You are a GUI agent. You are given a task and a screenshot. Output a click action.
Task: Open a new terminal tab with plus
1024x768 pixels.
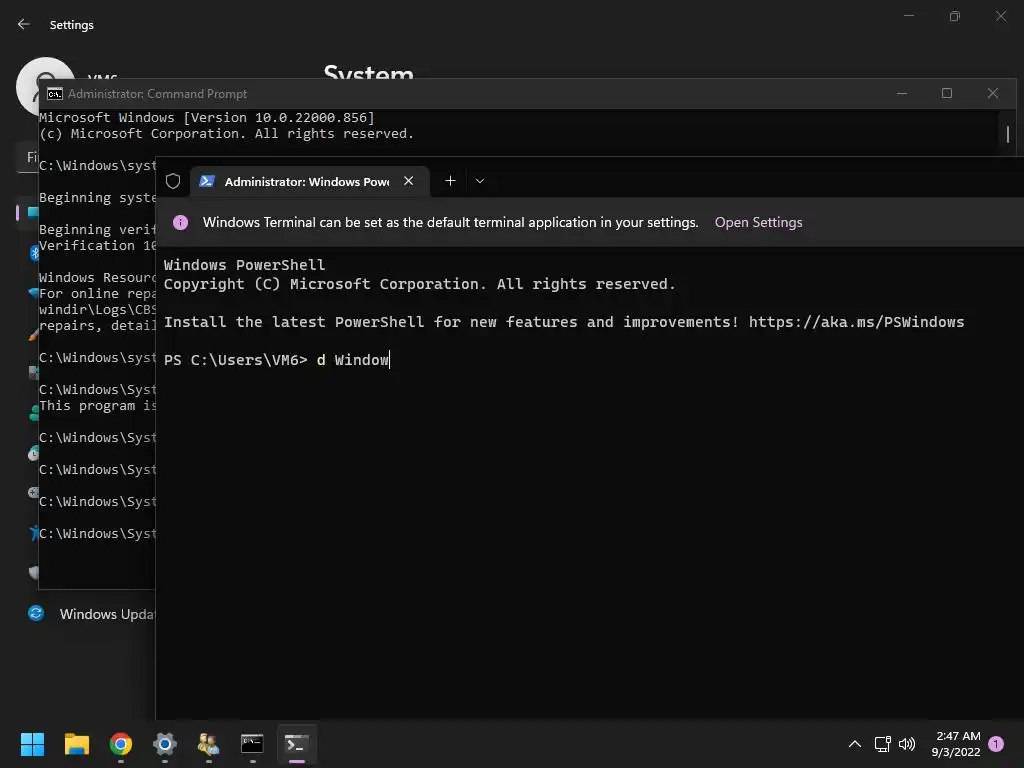coord(451,181)
